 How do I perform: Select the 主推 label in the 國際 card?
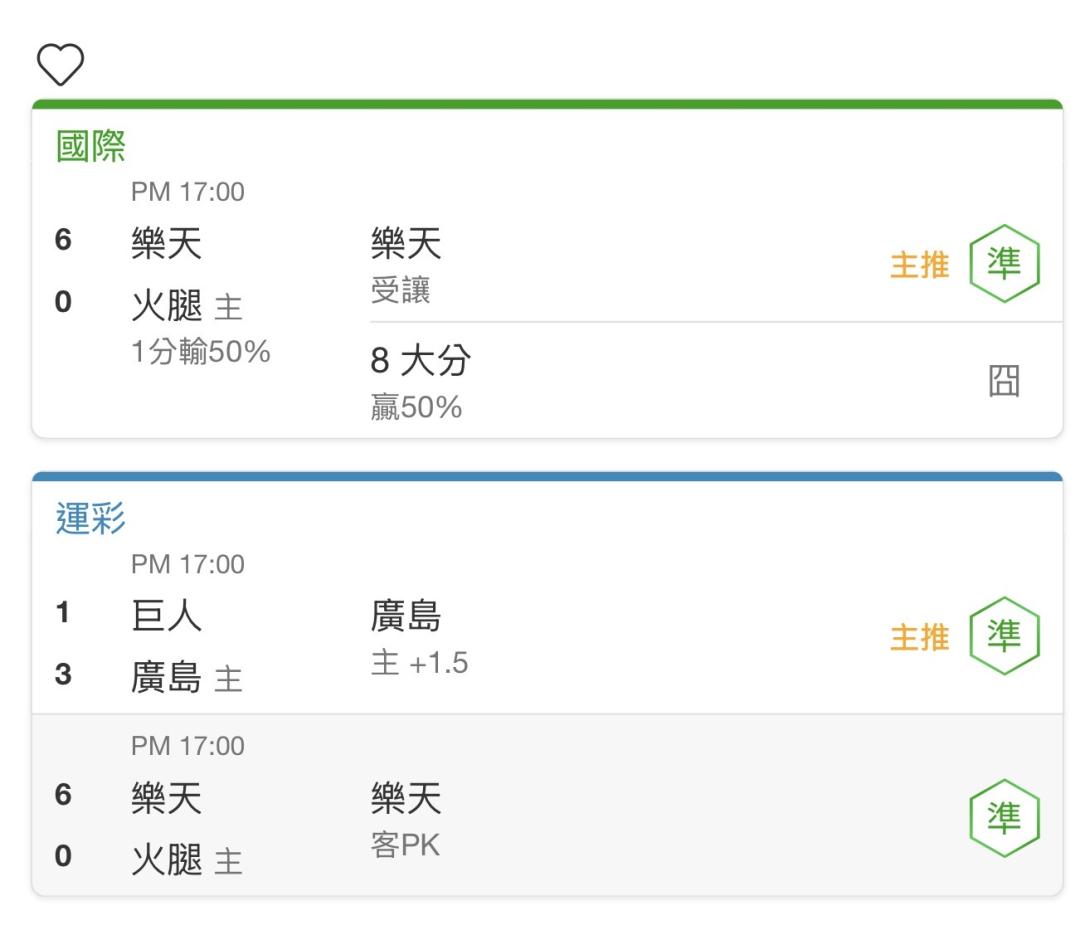click(920, 265)
